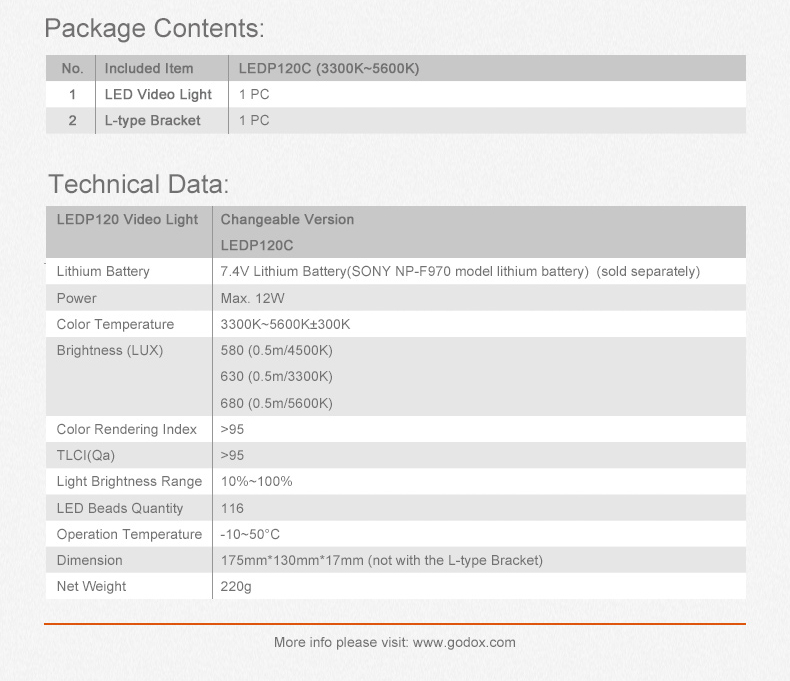Click the LEDP120C (3300K~5600K) column header
The height and width of the screenshot is (681, 790).
[328, 69]
